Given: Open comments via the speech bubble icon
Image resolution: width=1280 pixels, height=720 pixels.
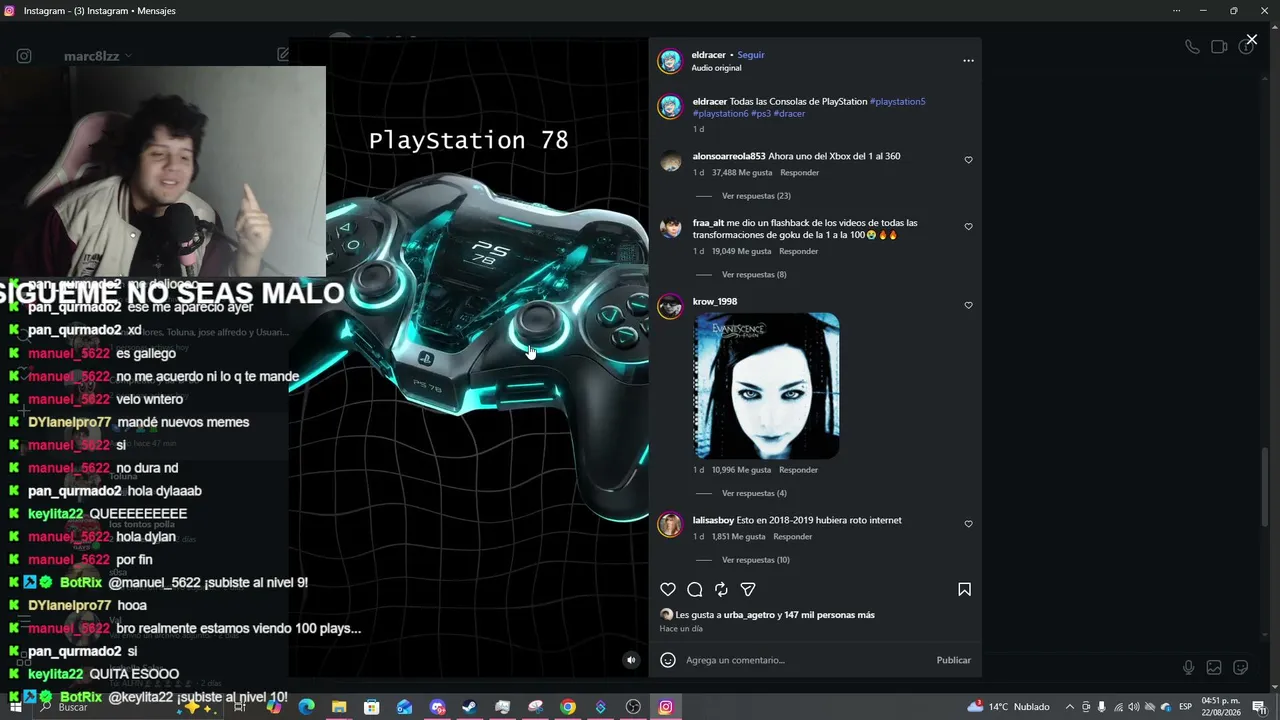Looking at the screenshot, I should pyautogui.click(x=695, y=590).
